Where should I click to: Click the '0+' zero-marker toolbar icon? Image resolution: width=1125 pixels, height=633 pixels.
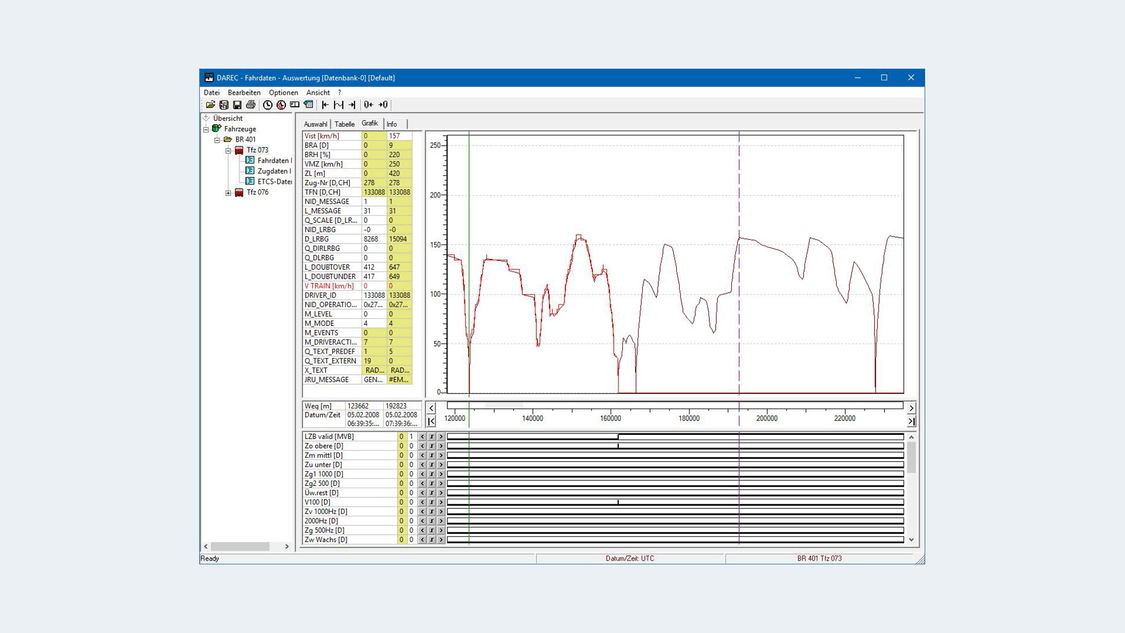(369, 105)
